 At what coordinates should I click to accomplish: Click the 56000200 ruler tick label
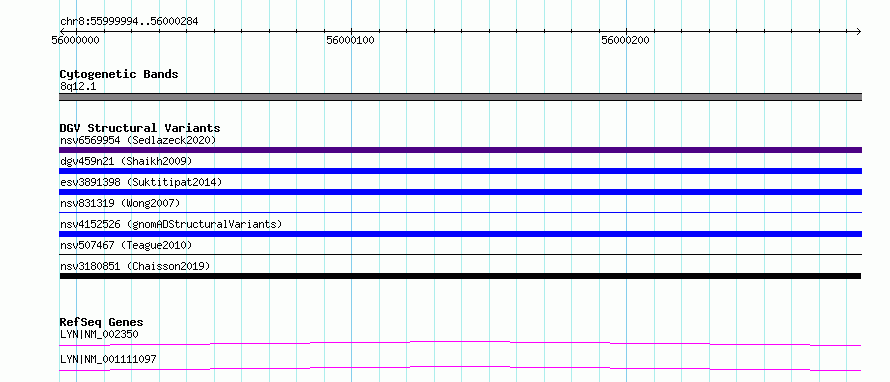coord(625,40)
